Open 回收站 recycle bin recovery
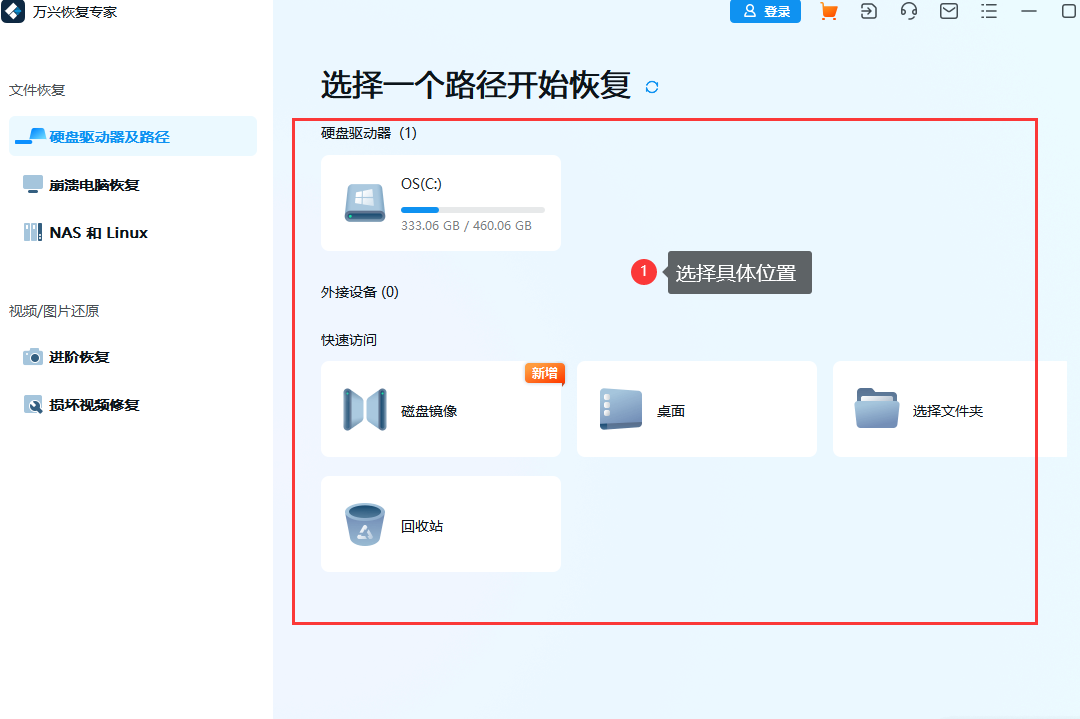 coord(441,524)
